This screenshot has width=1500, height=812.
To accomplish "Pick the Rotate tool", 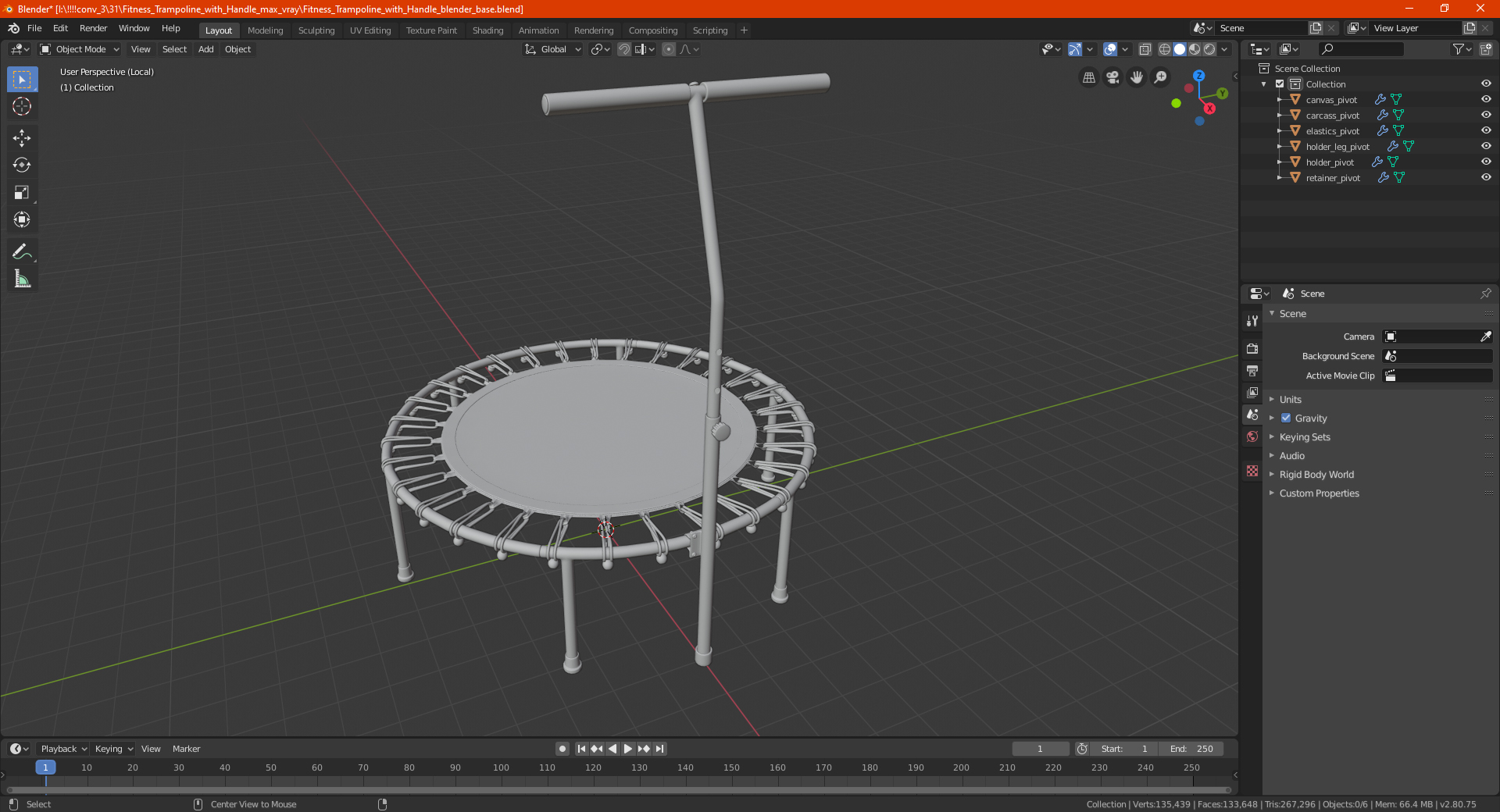I will click(22, 165).
